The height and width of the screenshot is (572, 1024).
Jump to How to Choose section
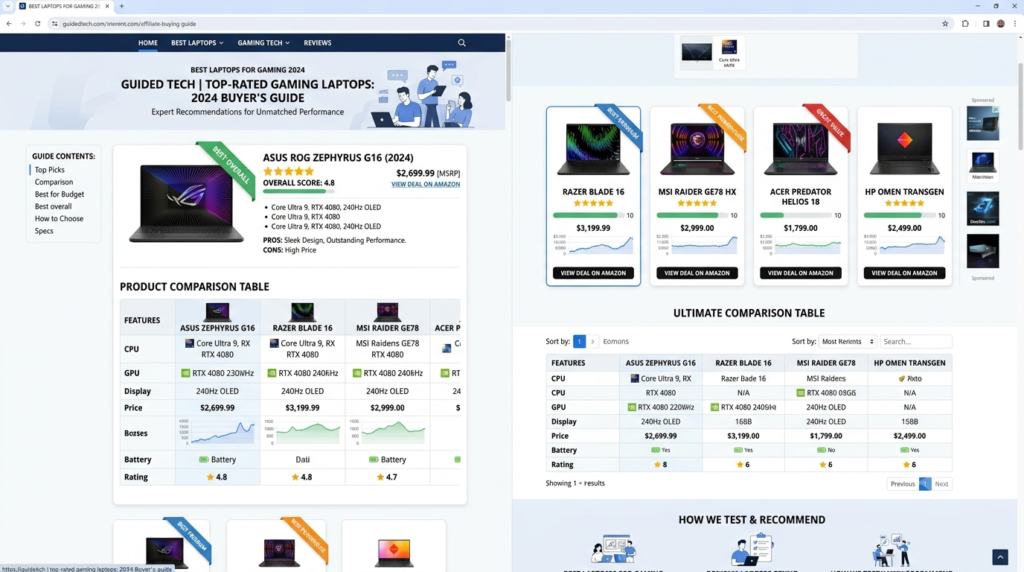59,219
